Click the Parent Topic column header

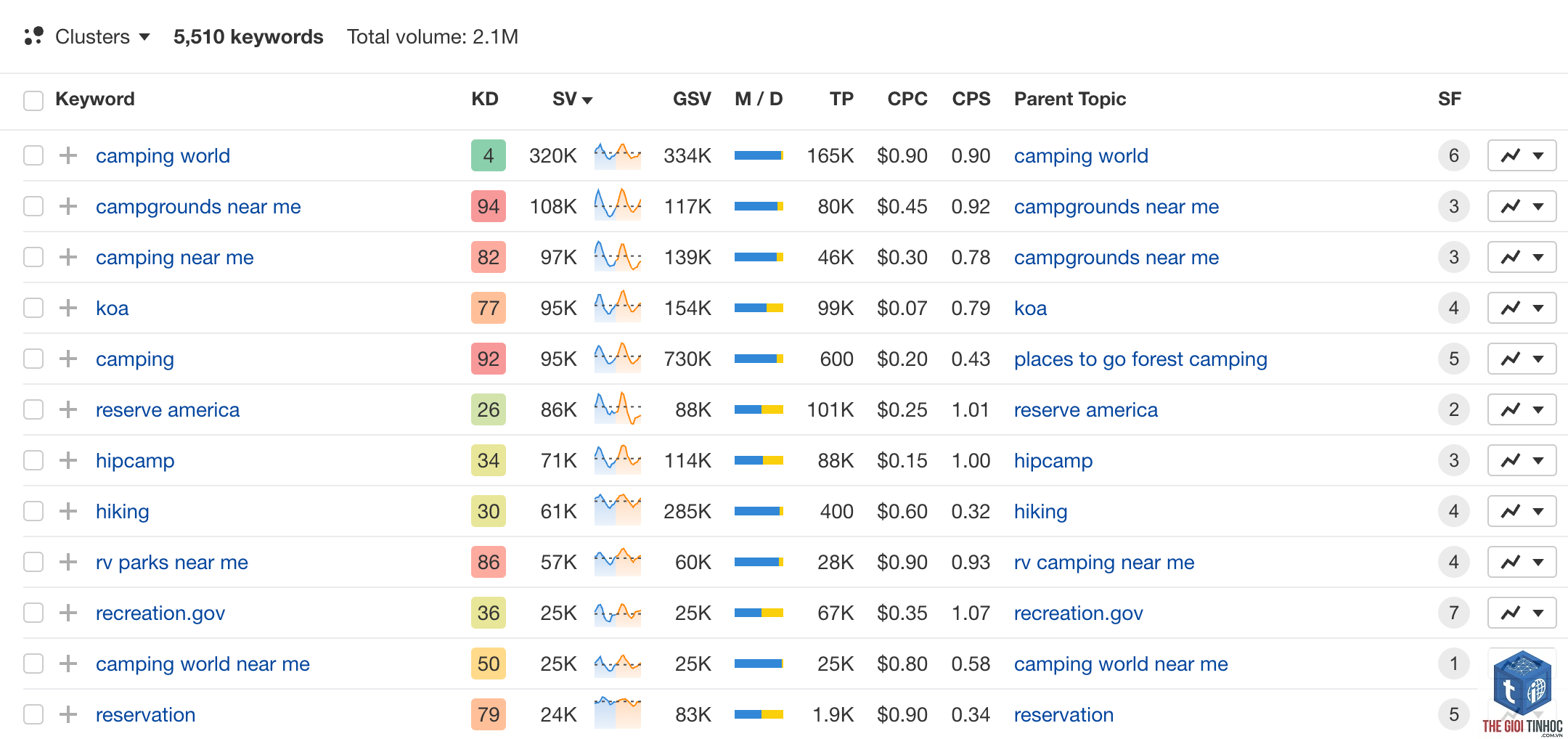[x=1070, y=99]
